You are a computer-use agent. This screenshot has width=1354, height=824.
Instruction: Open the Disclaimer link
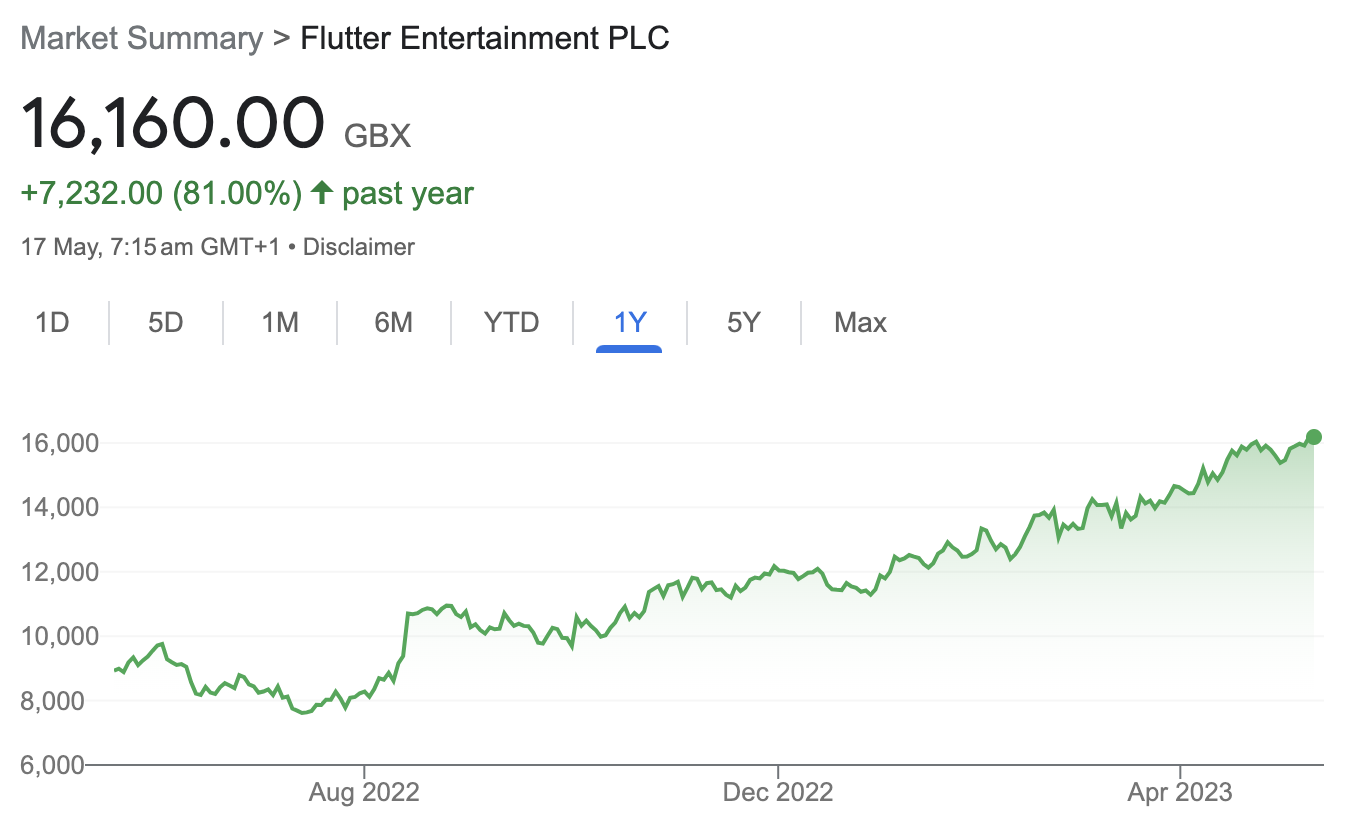pyautogui.click(x=358, y=247)
